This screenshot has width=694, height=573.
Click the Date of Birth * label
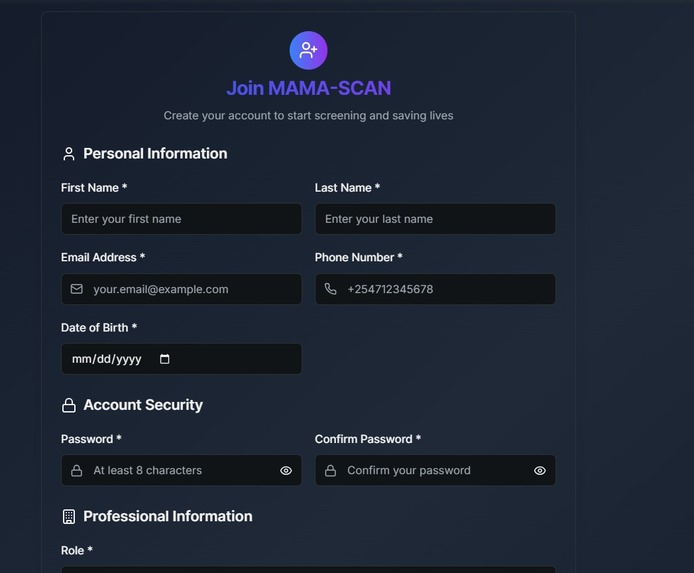tap(99, 327)
